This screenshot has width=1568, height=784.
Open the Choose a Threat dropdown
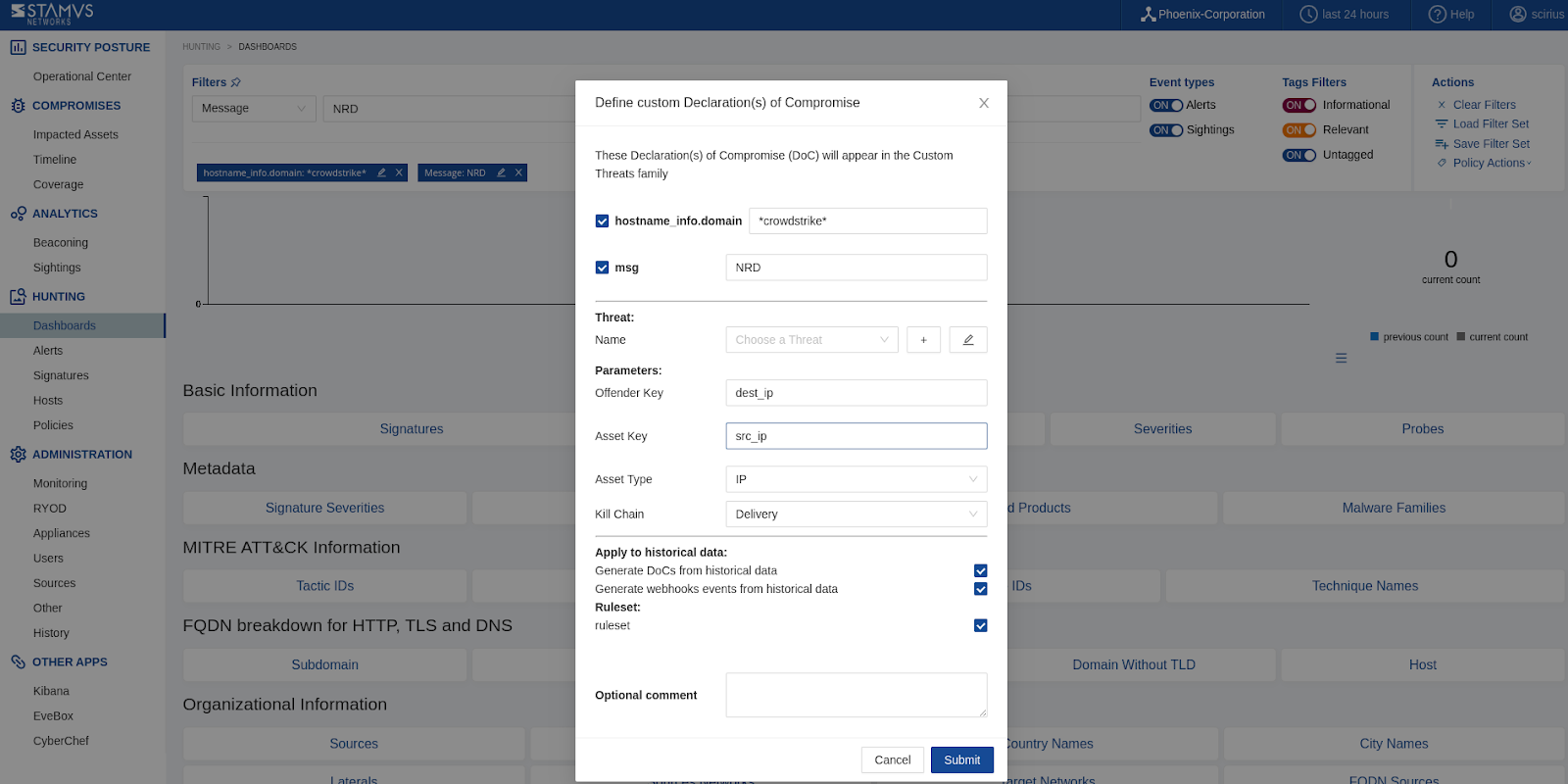[x=811, y=340]
